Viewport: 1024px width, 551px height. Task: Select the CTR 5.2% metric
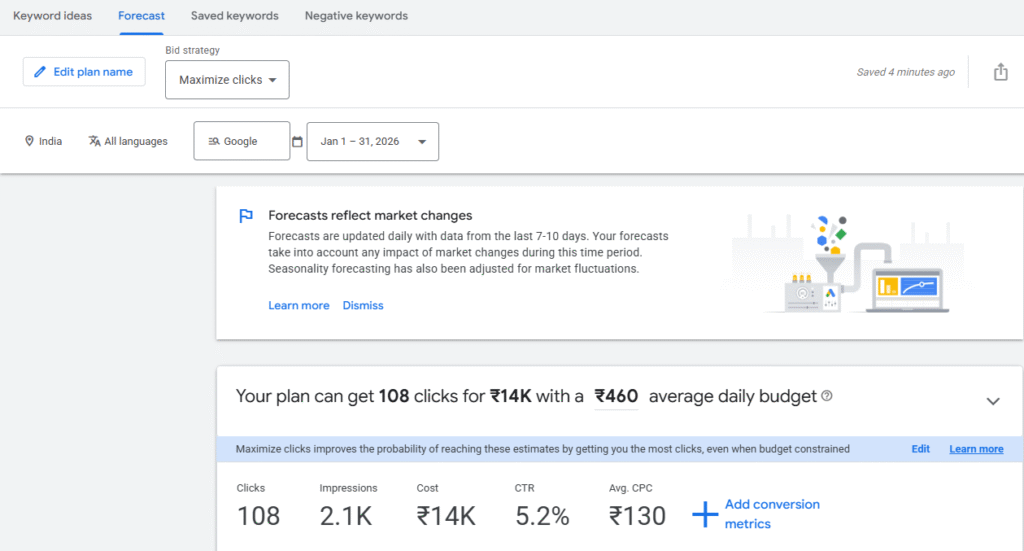tap(542, 507)
